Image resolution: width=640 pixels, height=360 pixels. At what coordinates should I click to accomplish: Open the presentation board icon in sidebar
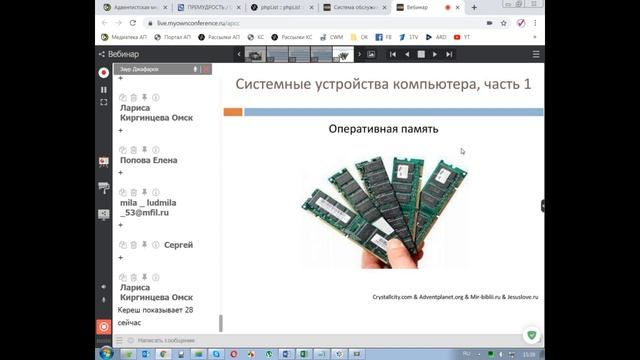click(104, 162)
